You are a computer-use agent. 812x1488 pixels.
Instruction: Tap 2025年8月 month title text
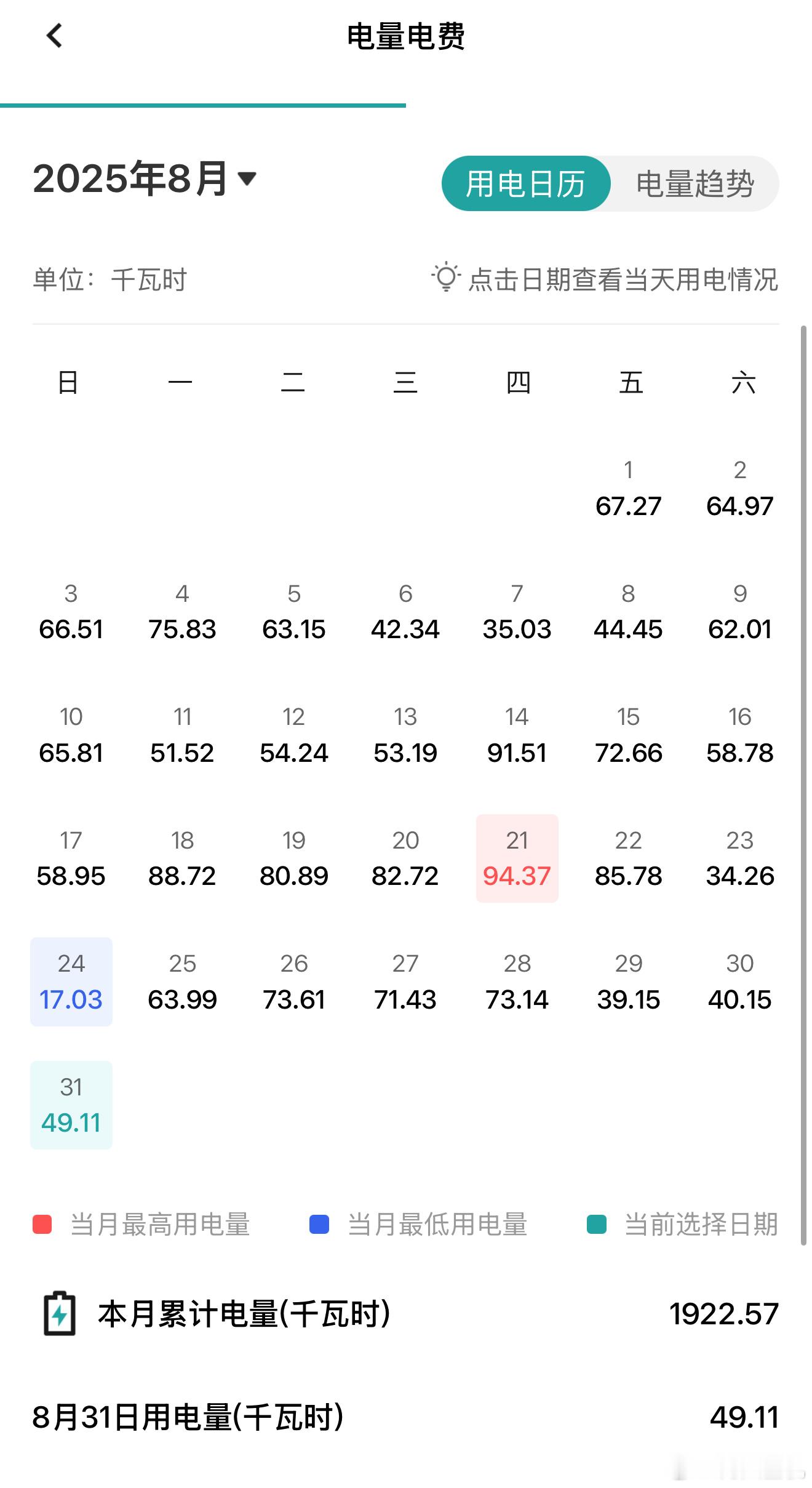pyautogui.click(x=130, y=179)
